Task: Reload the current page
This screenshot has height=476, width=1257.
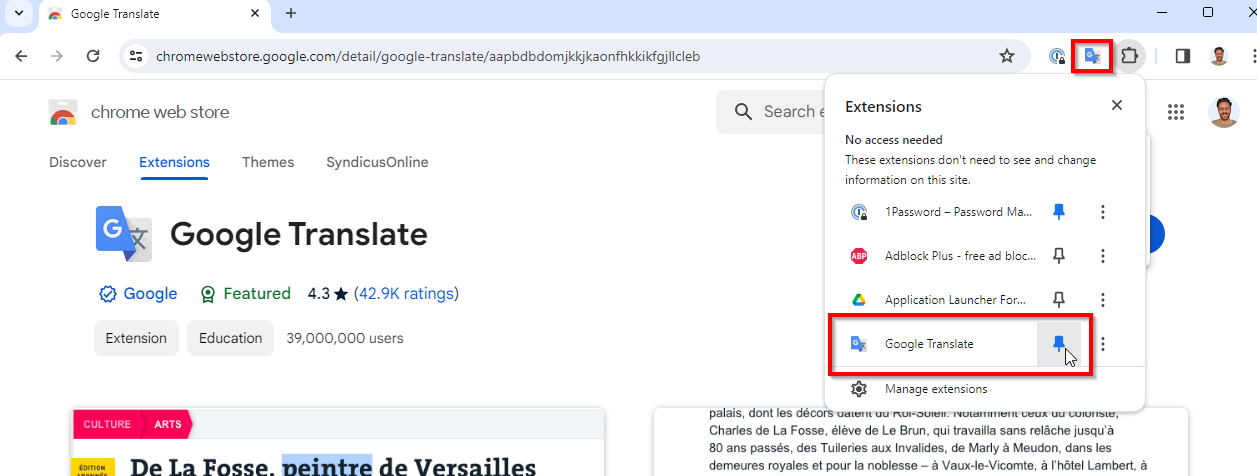Action: (x=93, y=56)
